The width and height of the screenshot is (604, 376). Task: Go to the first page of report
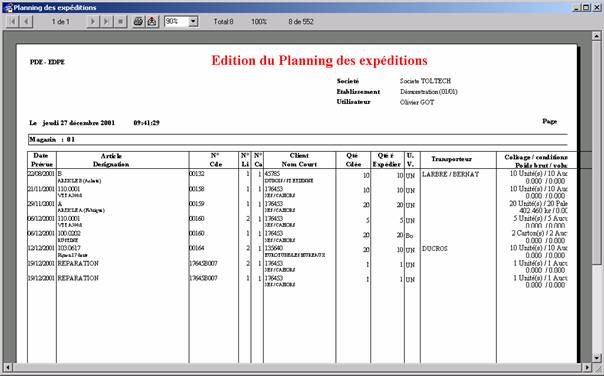pyautogui.click(x=13, y=22)
